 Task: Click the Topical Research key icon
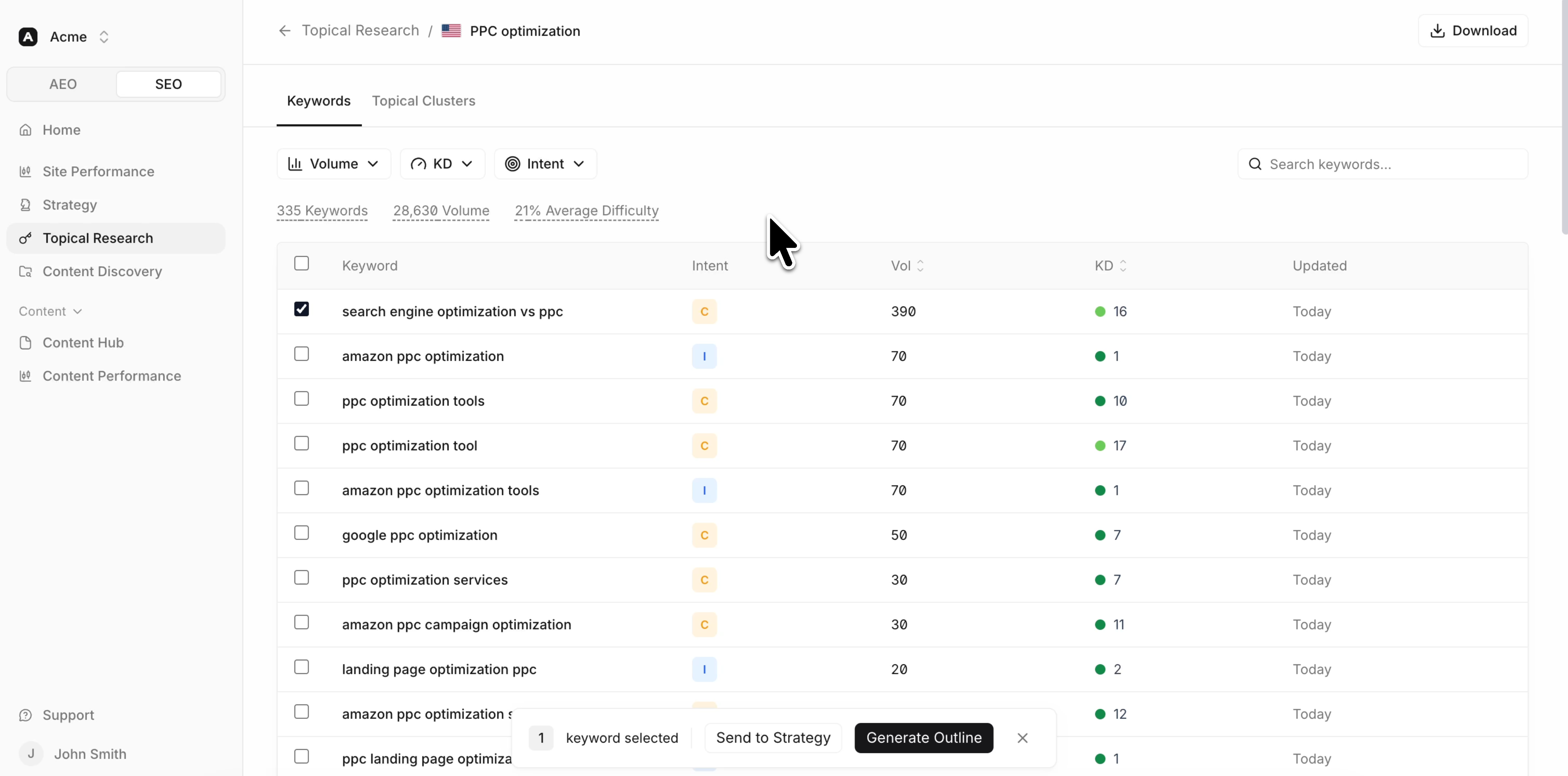(25, 238)
